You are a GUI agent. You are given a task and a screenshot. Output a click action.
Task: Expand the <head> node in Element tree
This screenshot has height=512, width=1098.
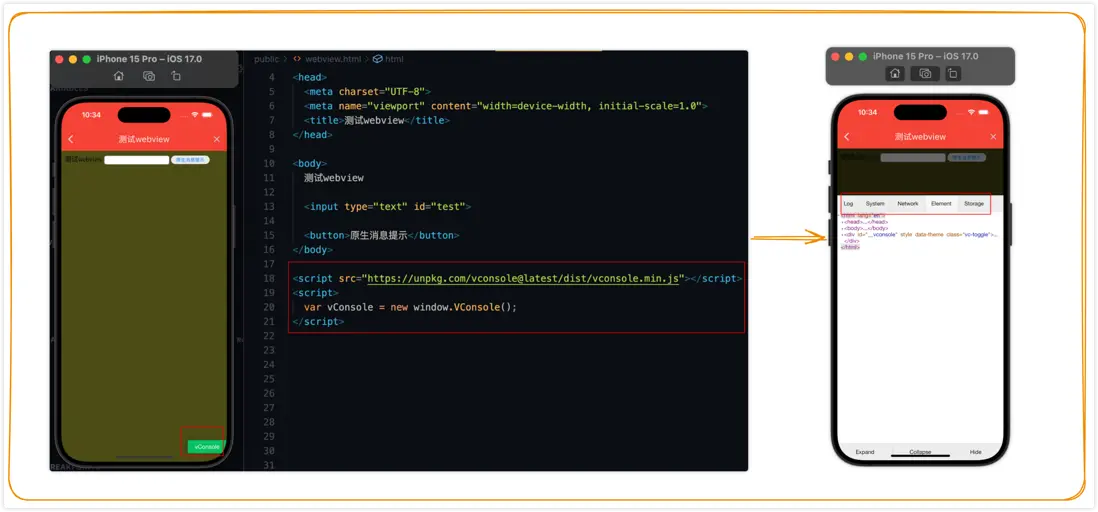pyautogui.click(x=864, y=221)
